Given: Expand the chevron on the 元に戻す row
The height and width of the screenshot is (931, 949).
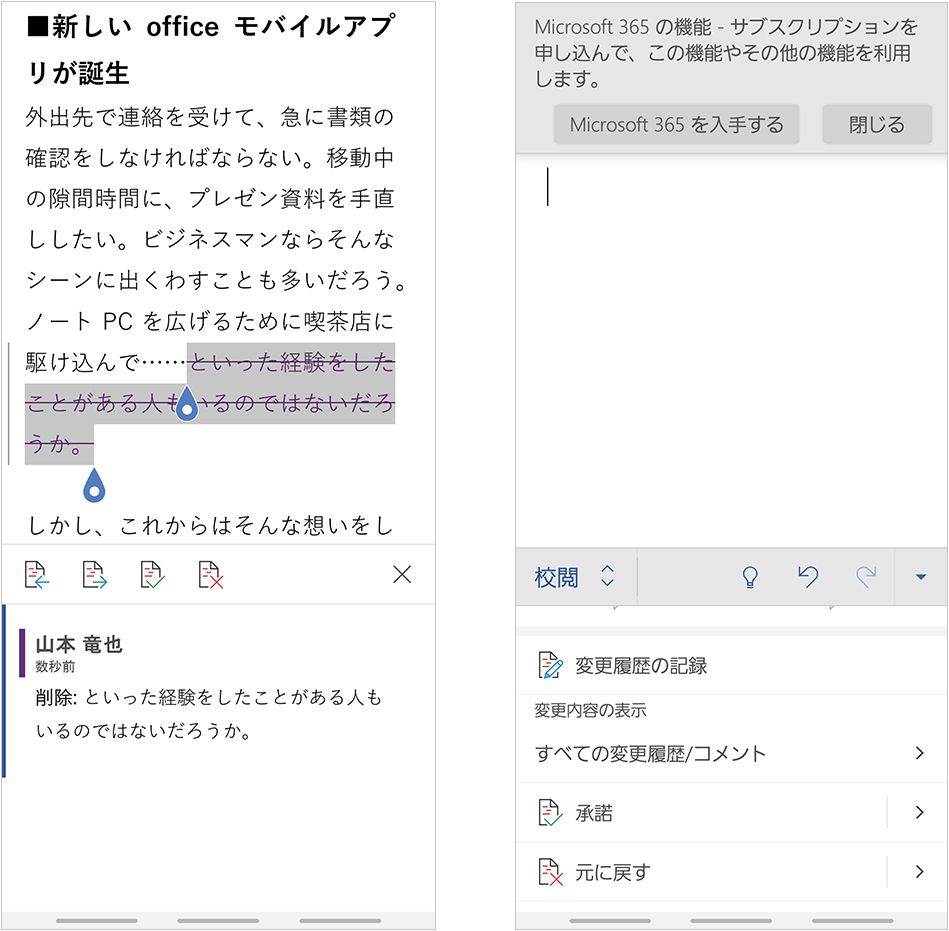Looking at the screenshot, I should click(x=920, y=872).
